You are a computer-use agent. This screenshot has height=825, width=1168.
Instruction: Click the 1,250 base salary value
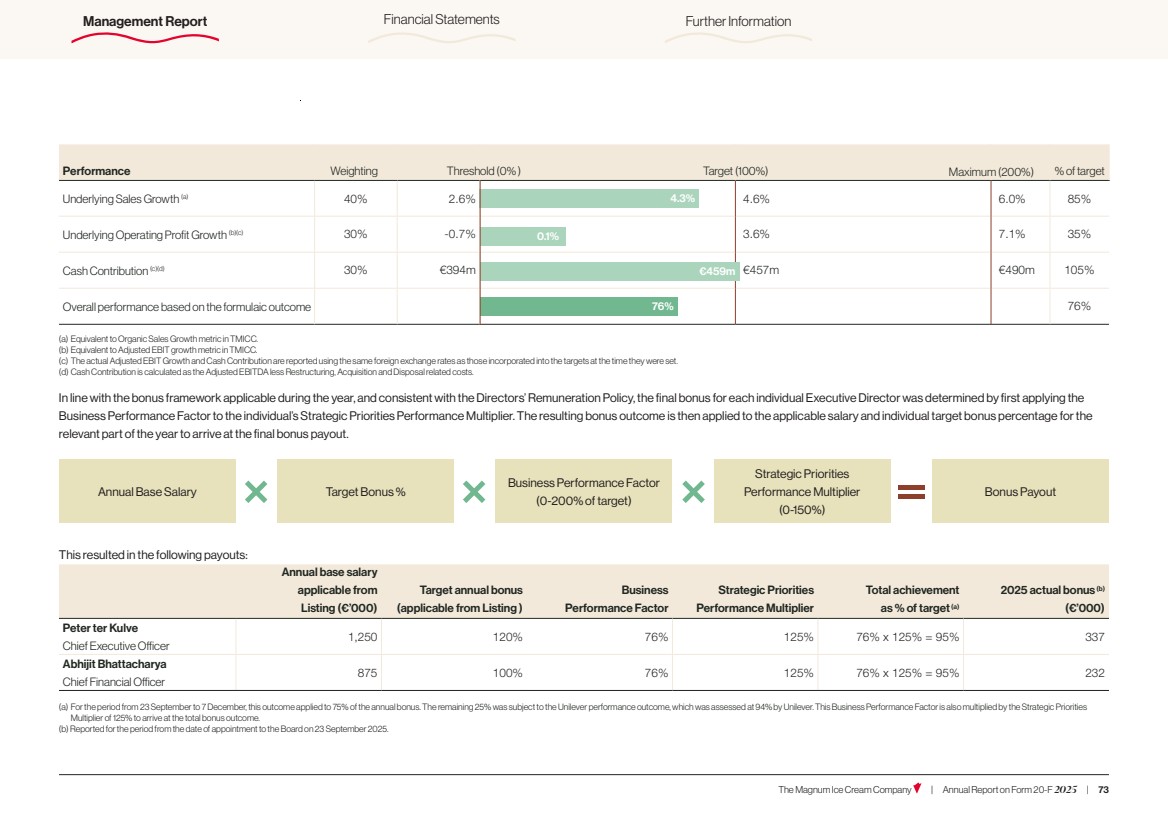tap(363, 637)
